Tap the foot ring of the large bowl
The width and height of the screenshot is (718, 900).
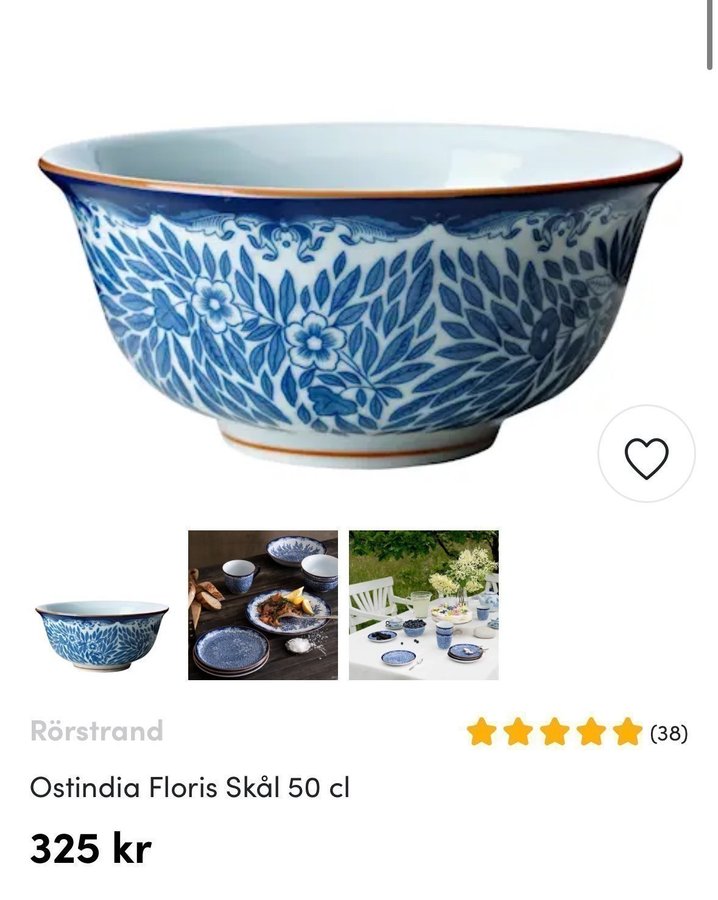(x=359, y=448)
